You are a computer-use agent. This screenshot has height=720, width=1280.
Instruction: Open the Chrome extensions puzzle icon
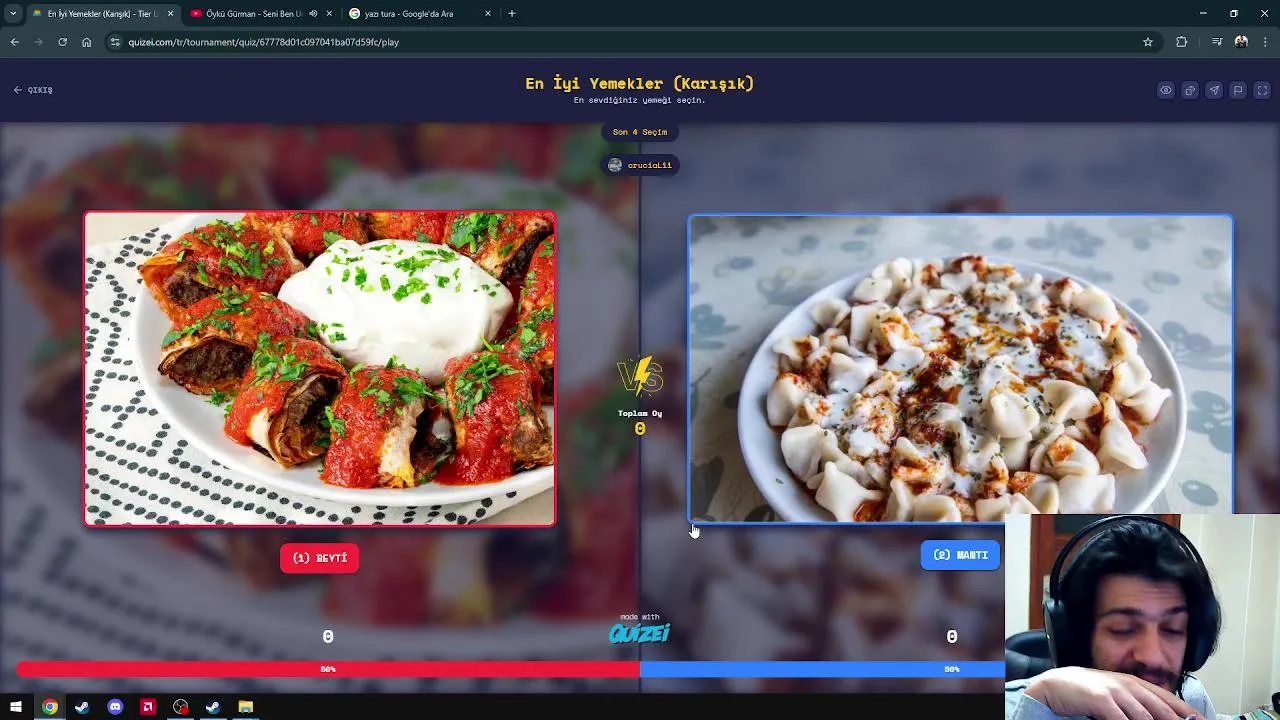click(x=1182, y=42)
